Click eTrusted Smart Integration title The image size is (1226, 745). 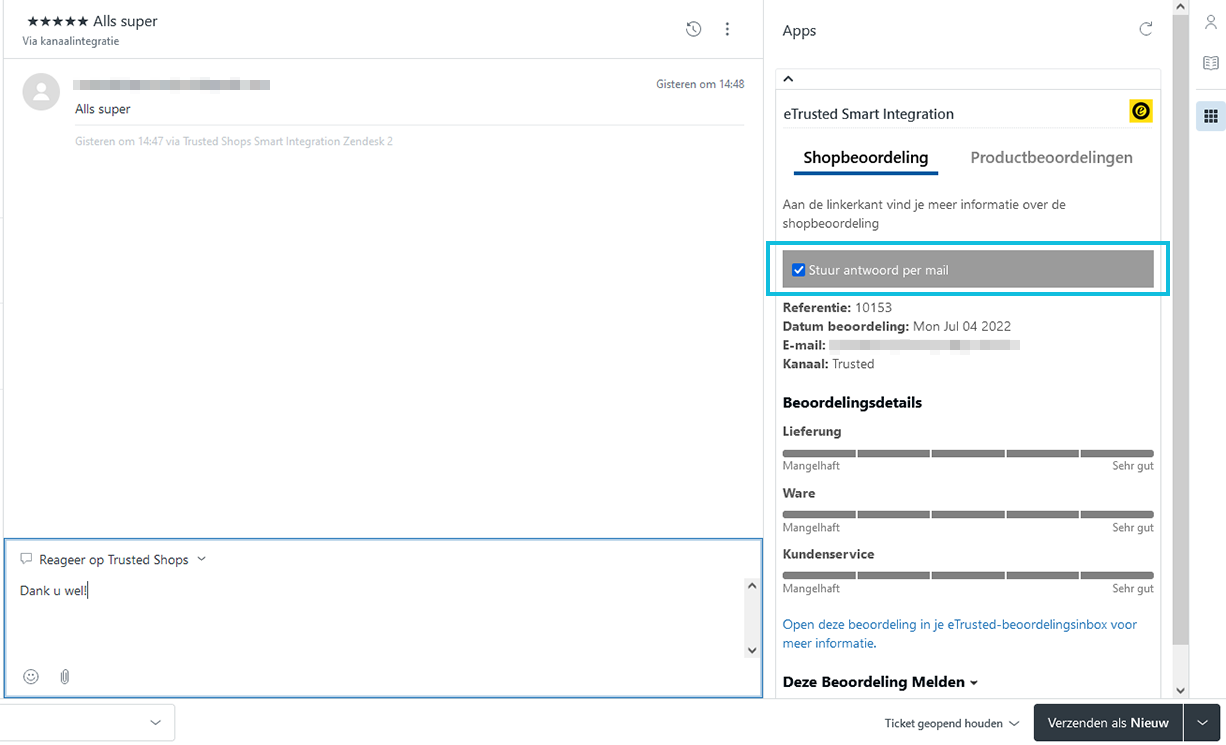[x=868, y=114]
